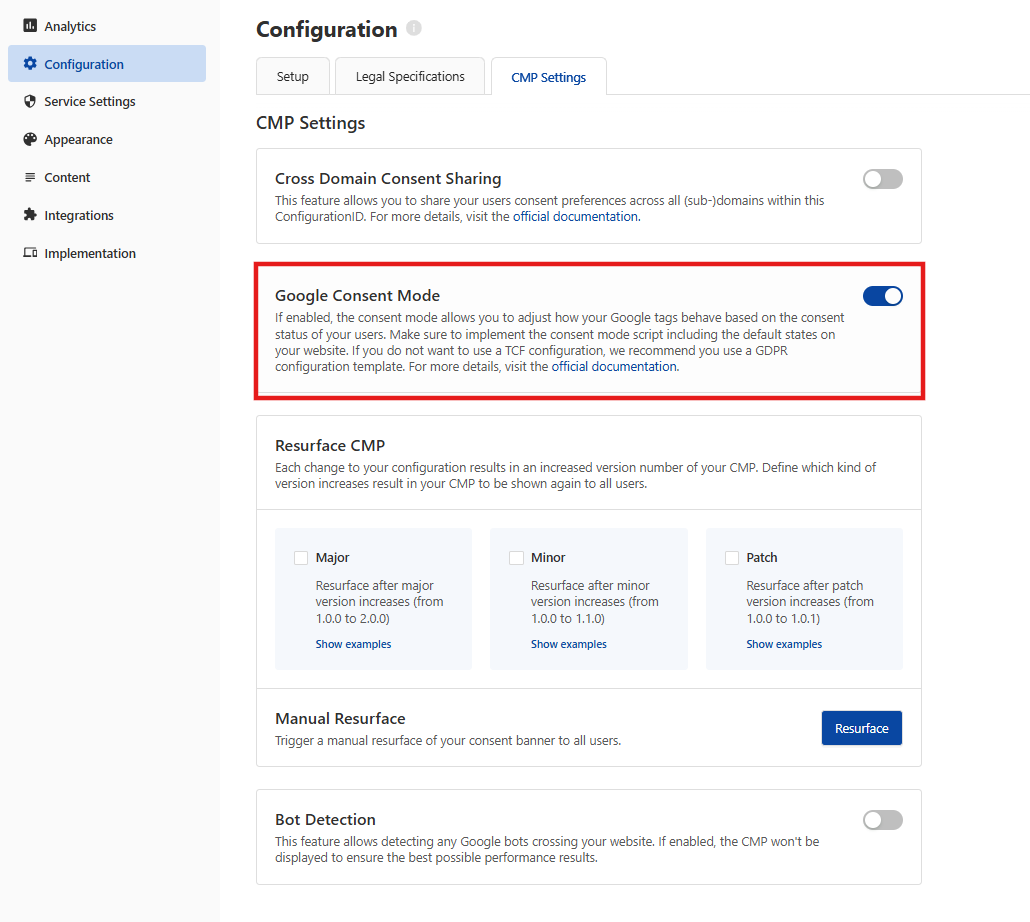Click the Analytics bar chart icon
The image size is (1030, 922).
[30, 26]
